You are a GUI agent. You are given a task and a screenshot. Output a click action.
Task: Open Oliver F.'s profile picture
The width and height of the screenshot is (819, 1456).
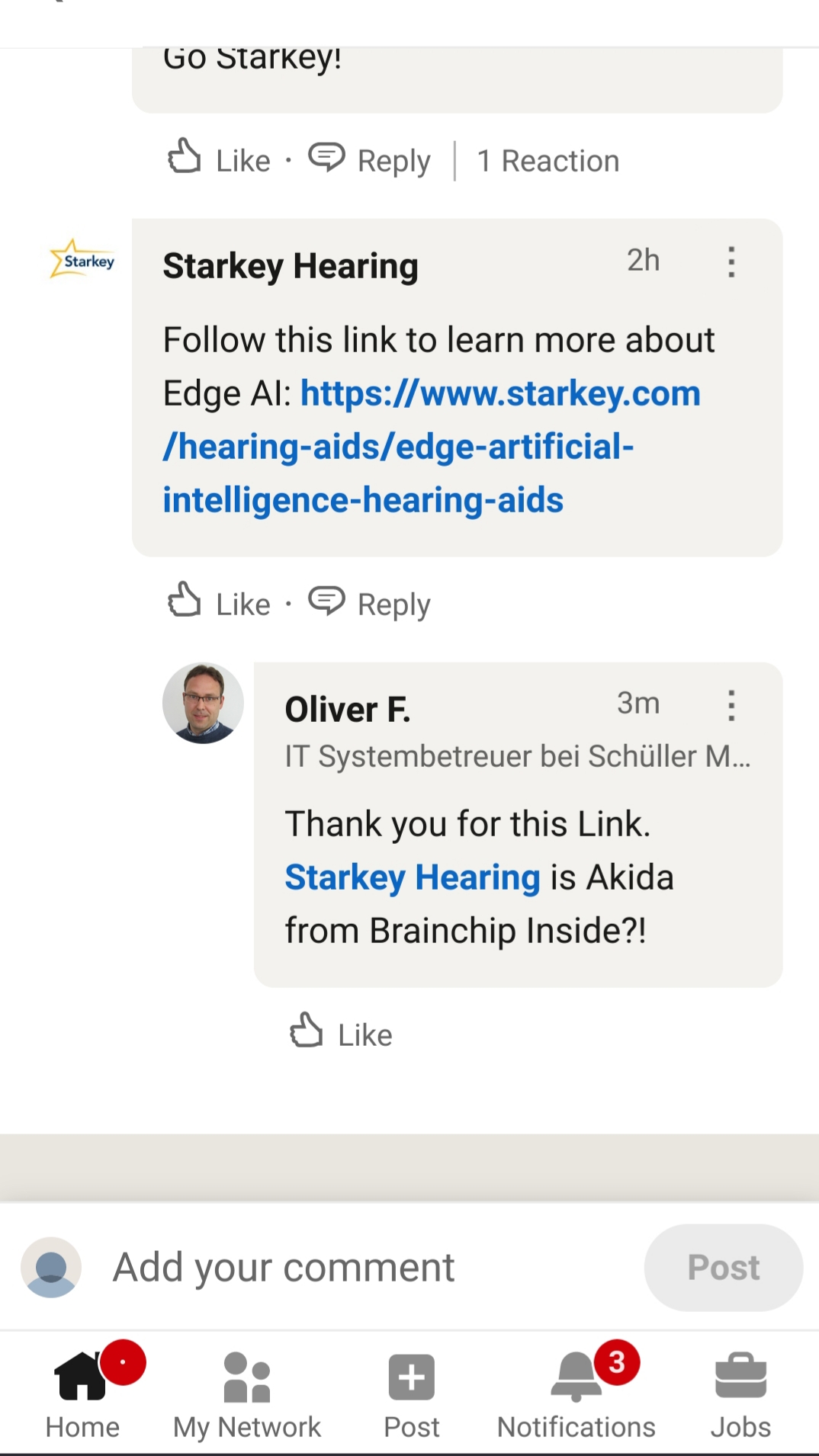[203, 703]
